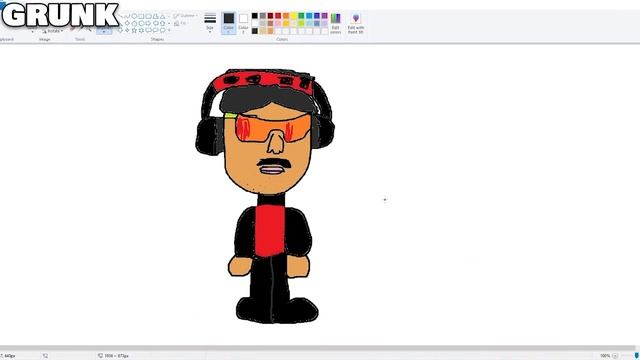This screenshot has width=640, height=360.
Task: Pick the green color swatch
Action: 301,16
